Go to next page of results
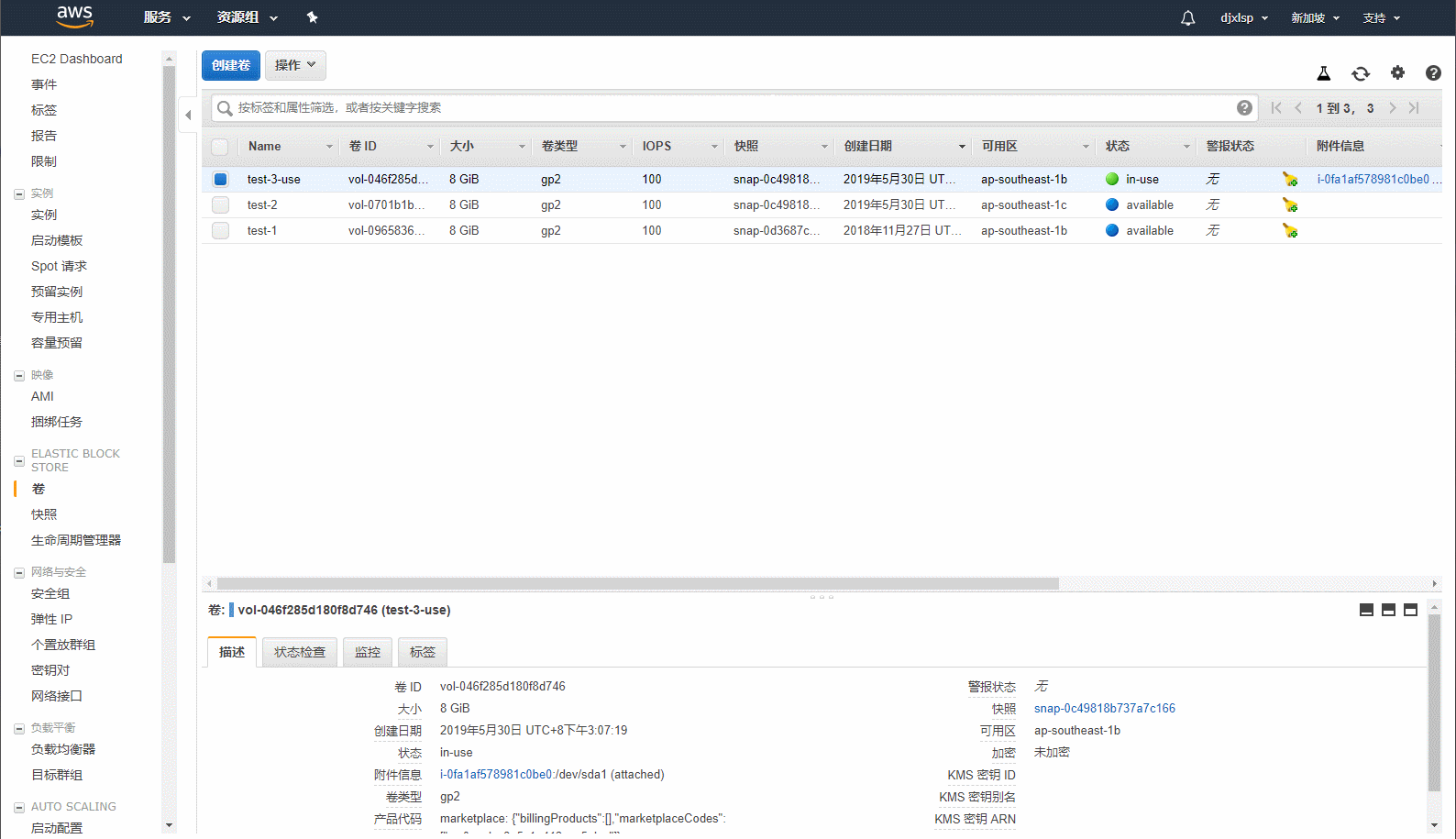 point(1392,107)
